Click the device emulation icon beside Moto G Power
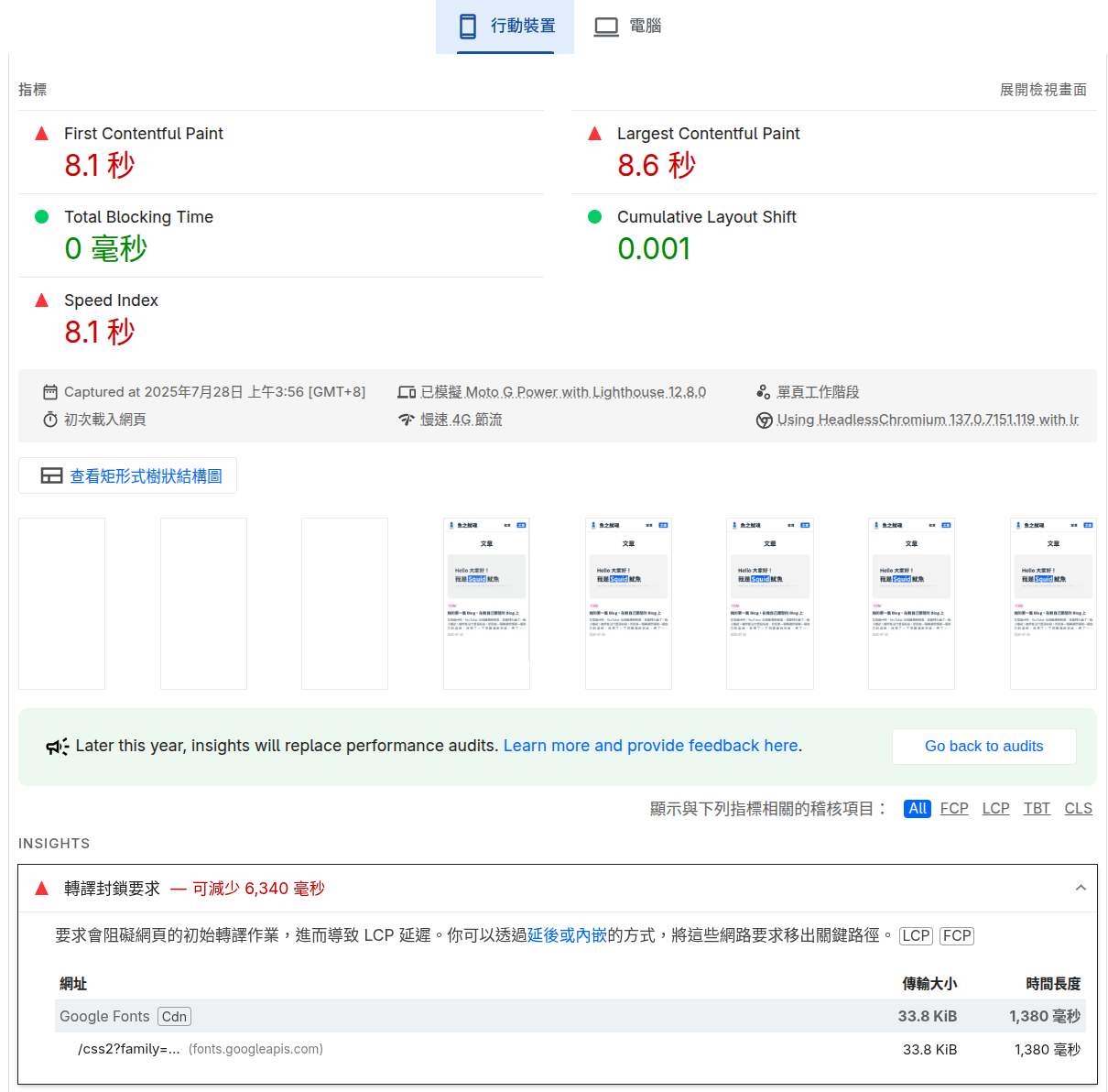 click(407, 392)
